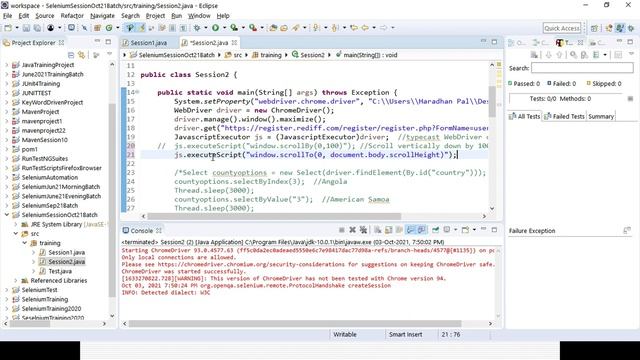Open the File menu
Screen dimensions: 640x360
(7, 16)
